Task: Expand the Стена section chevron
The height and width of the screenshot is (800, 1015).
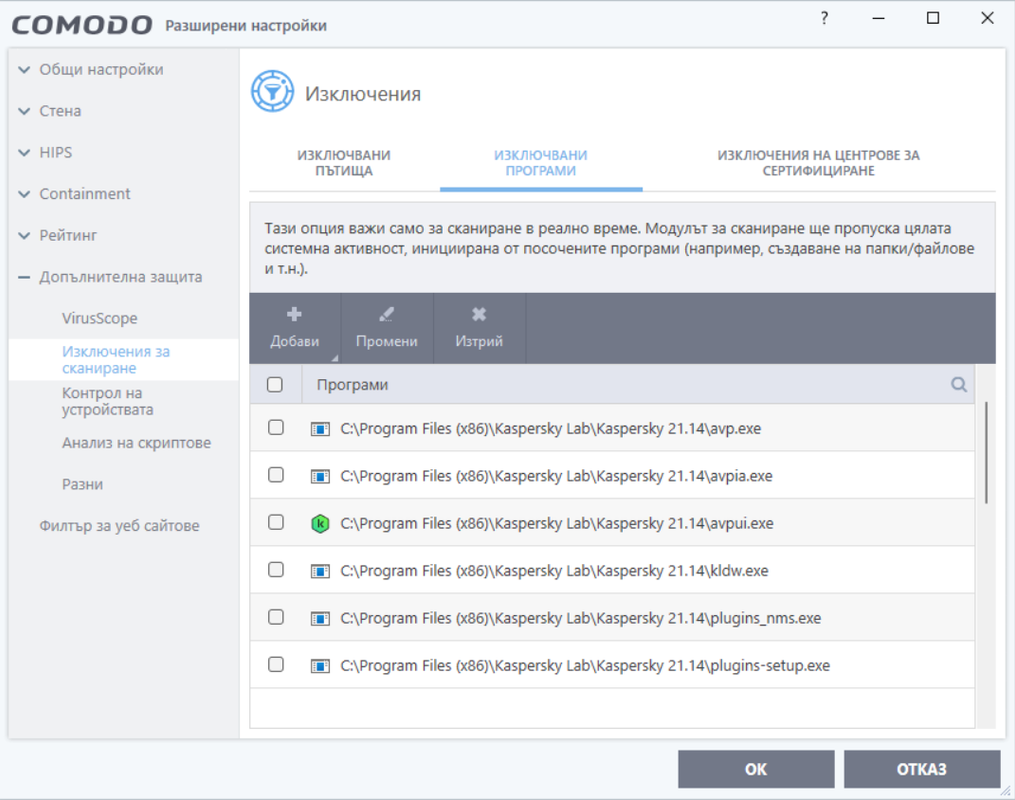Action: [x=24, y=111]
